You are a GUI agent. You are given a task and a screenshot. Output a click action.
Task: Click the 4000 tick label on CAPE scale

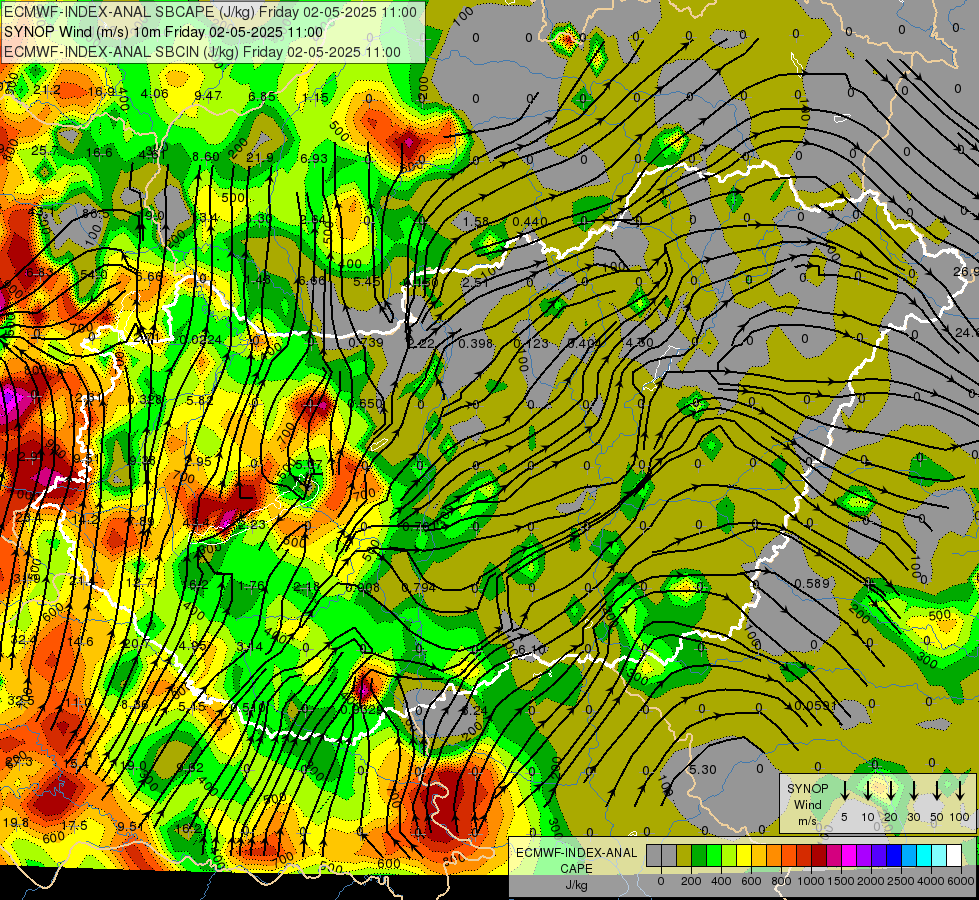coord(932,881)
